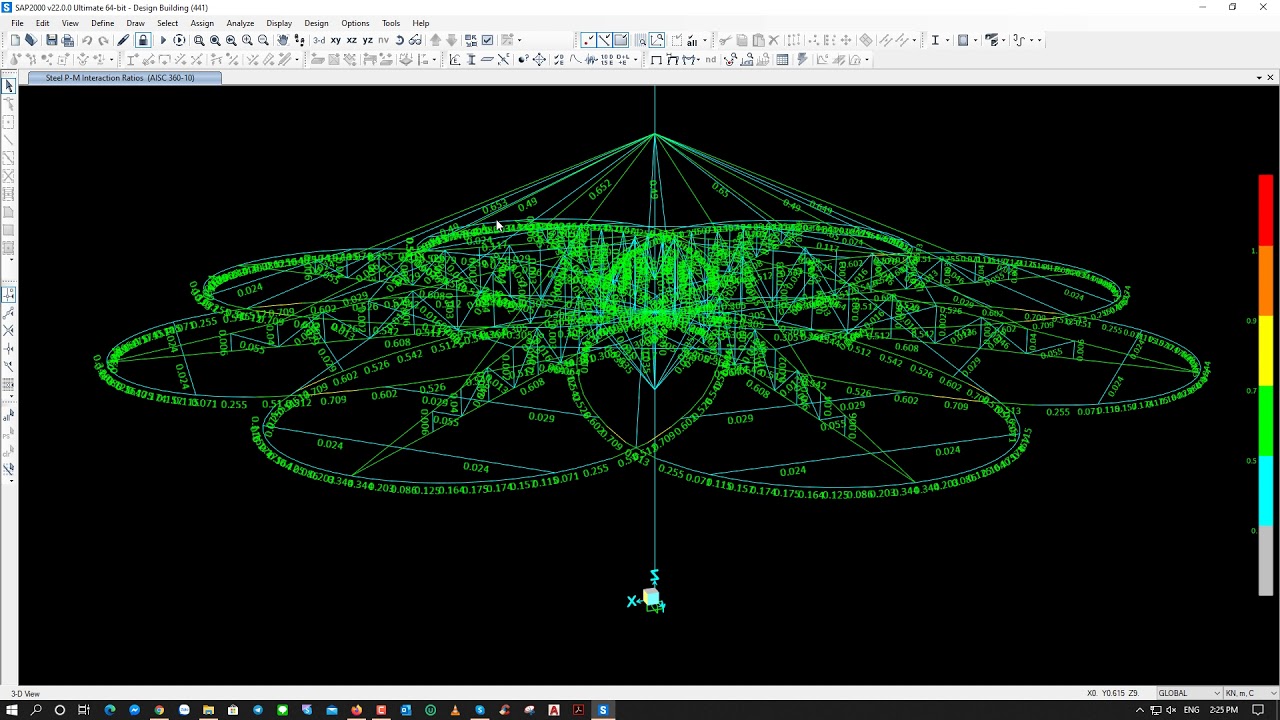Toggle object shrink view icon

click(x=471, y=40)
